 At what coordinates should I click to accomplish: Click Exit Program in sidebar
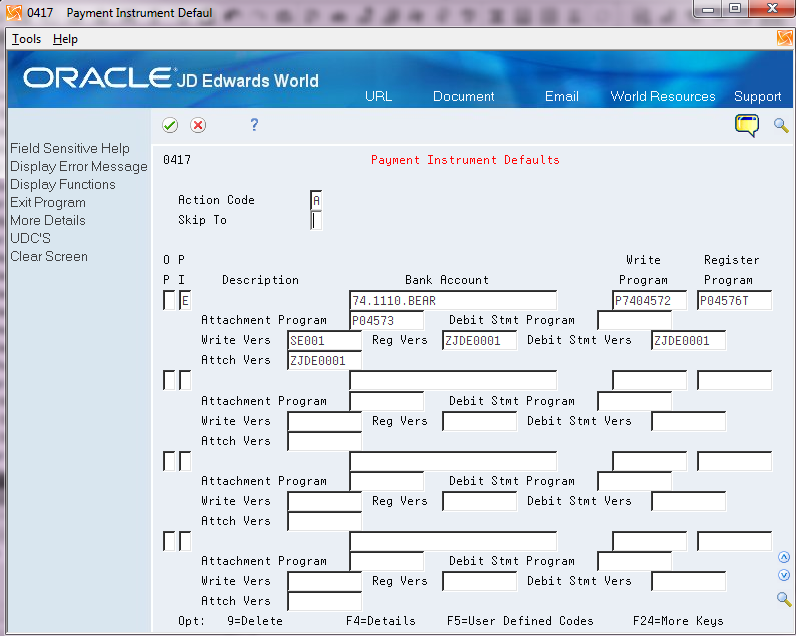48,203
